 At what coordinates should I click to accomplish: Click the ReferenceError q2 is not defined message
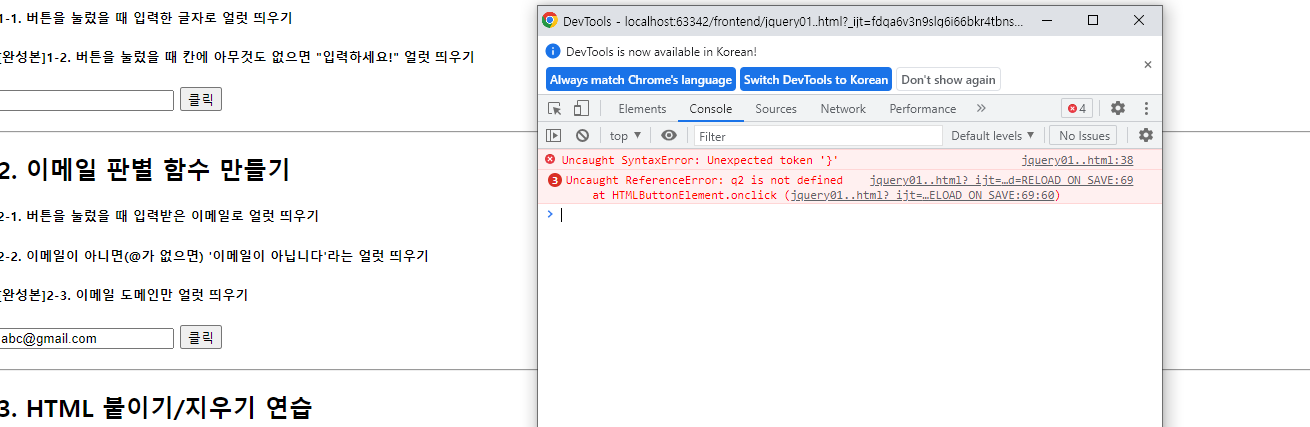point(704,181)
